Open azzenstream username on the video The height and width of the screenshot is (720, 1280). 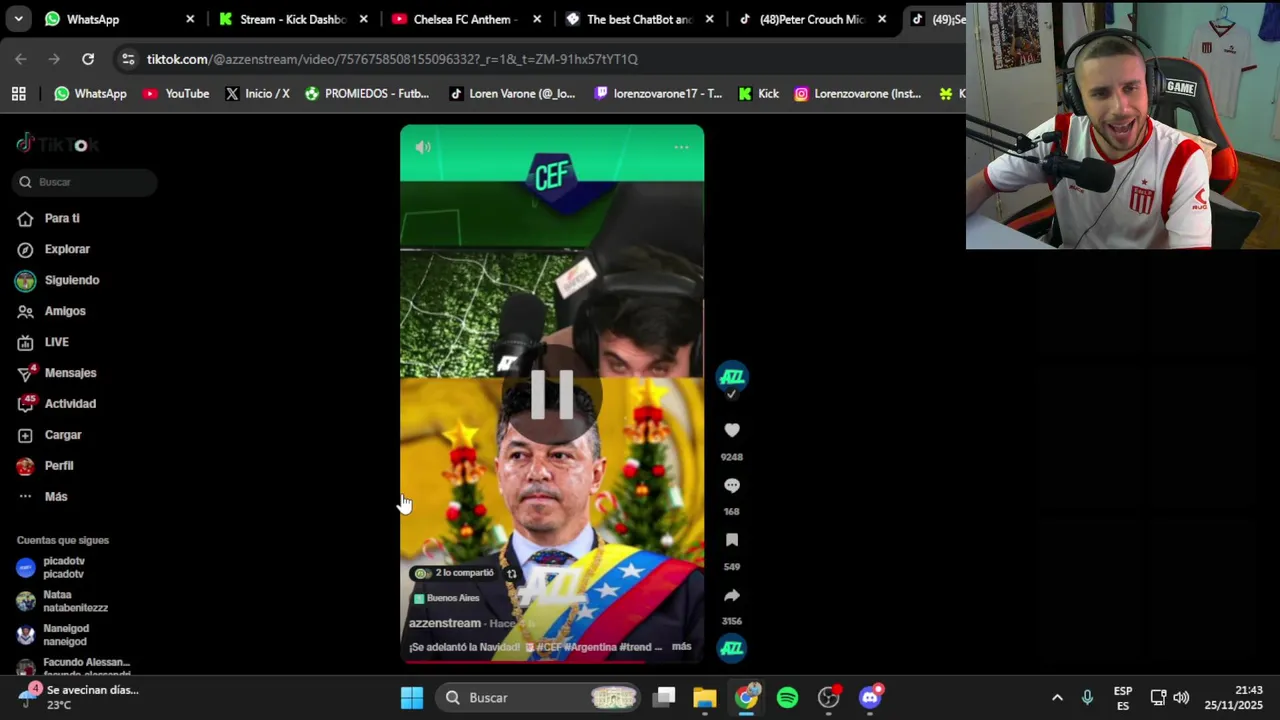(445, 623)
